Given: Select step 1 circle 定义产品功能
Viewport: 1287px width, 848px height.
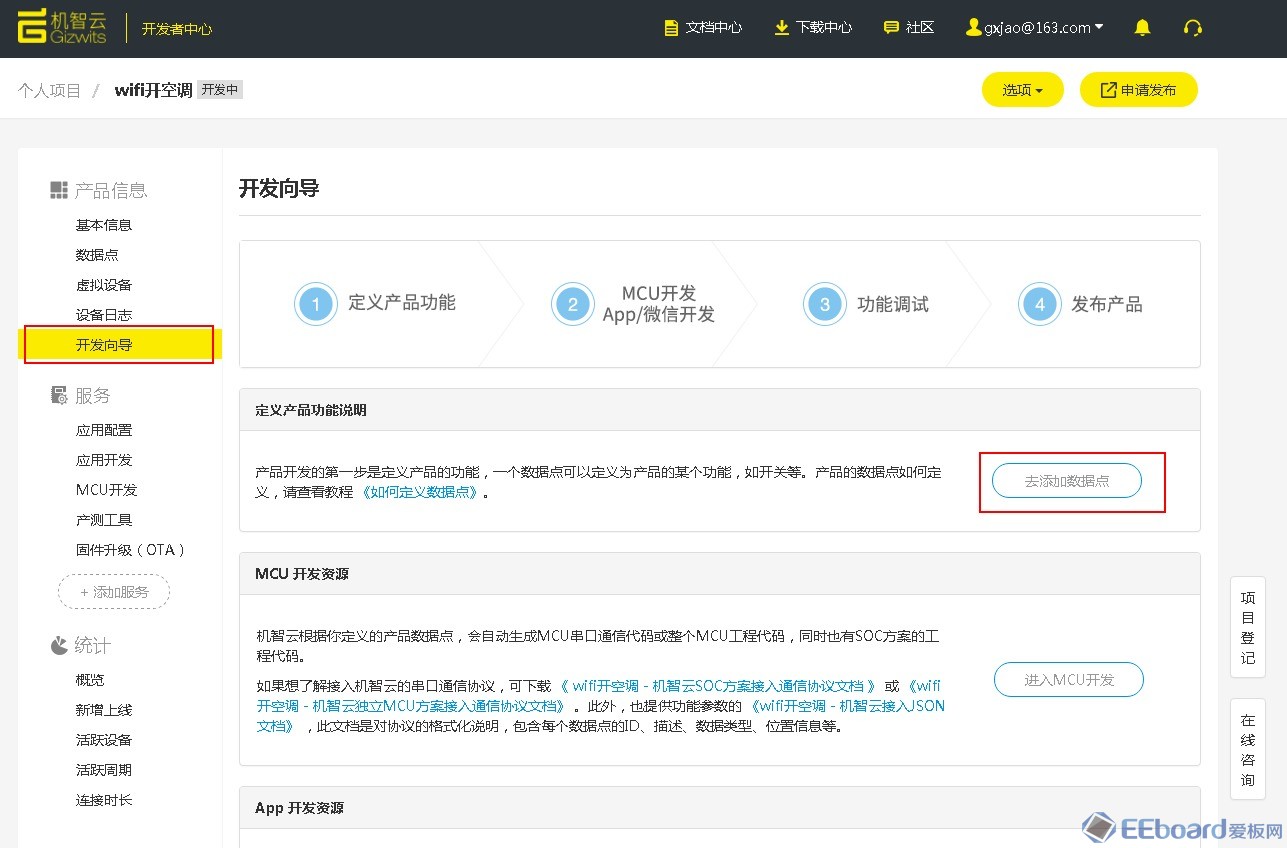Looking at the screenshot, I should tap(316, 304).
